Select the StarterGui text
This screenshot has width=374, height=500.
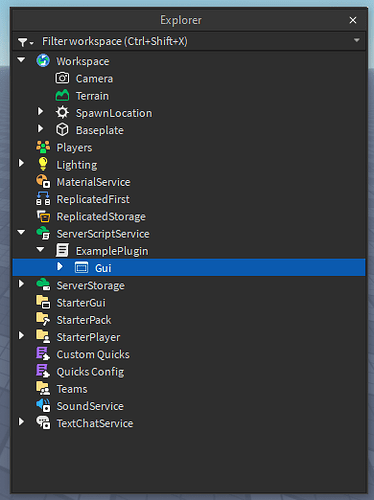(x=81, y=303)
